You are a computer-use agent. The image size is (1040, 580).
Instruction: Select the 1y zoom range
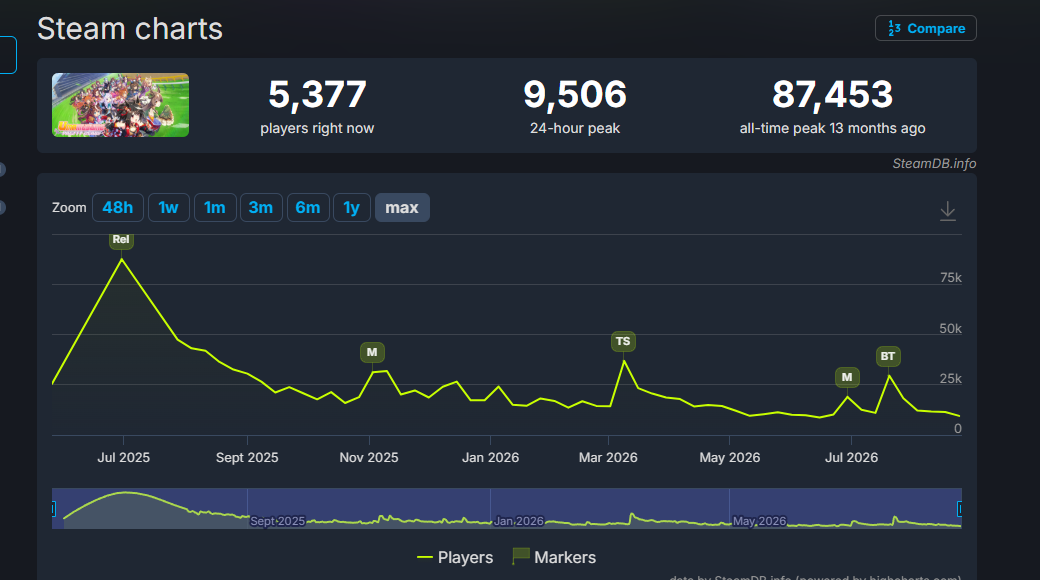(x=352, y=208)
